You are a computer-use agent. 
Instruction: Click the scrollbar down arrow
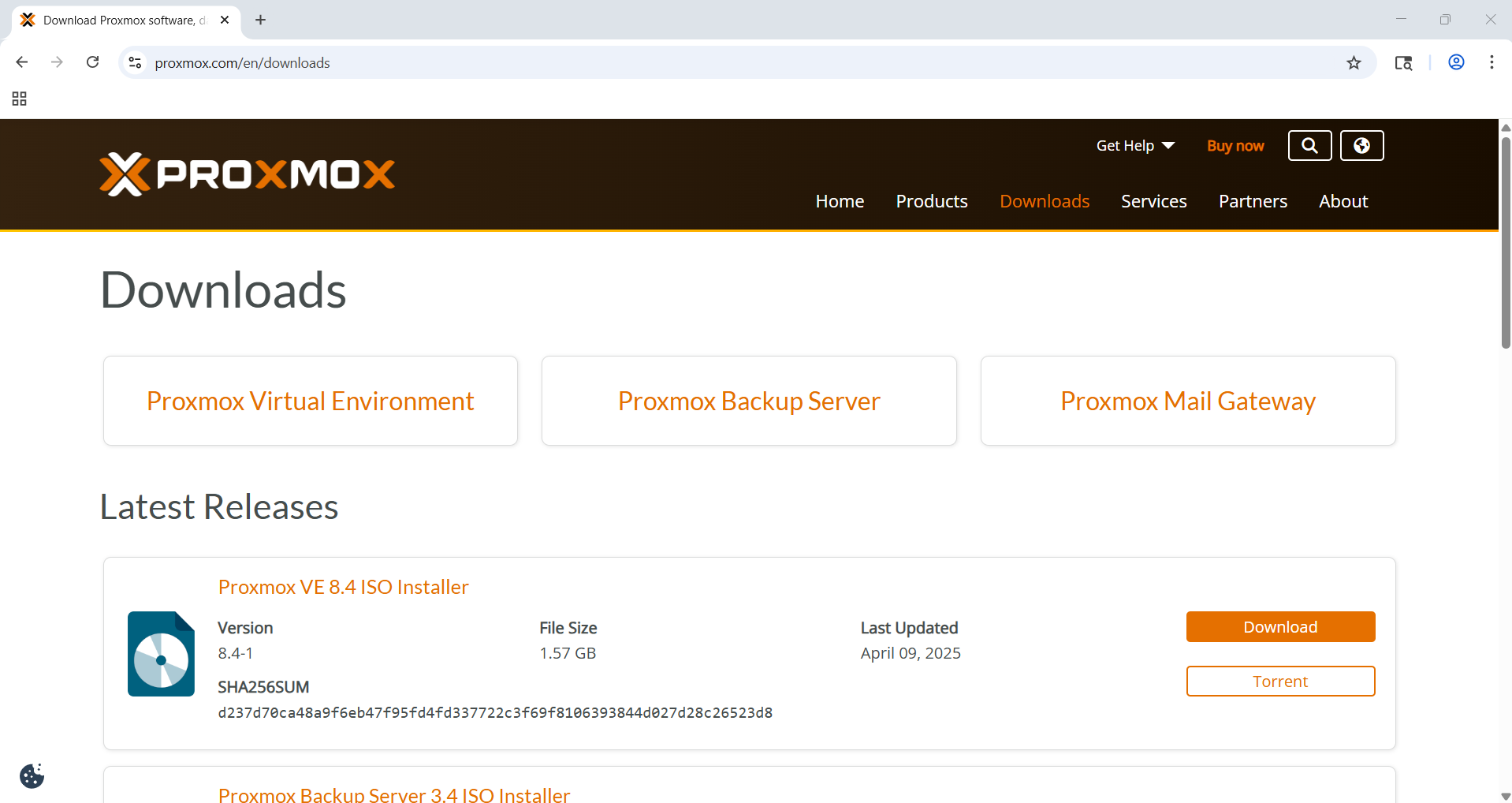pyautogui.click(x=1506, y=796)
